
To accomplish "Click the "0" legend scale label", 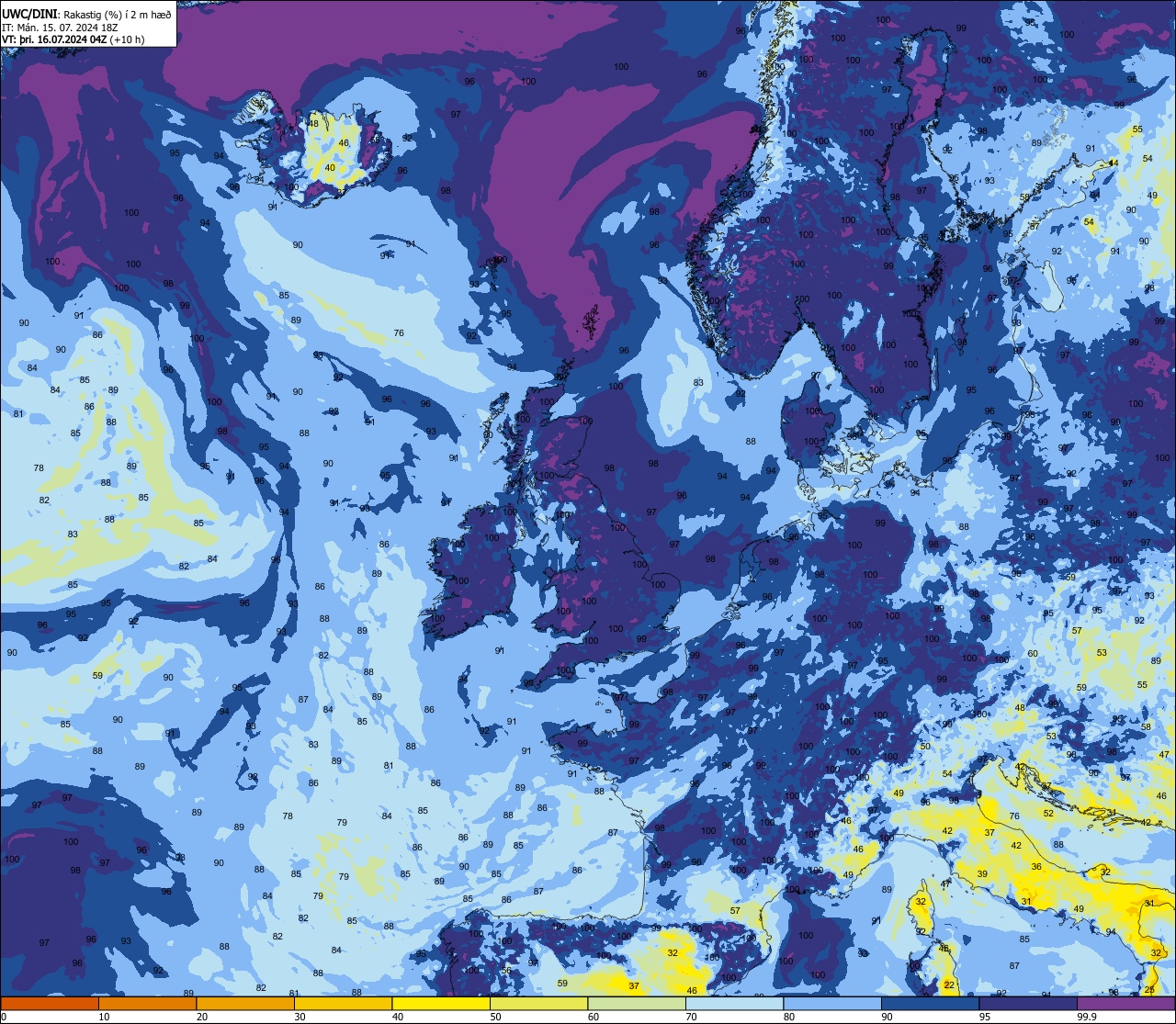I will tap(4, 1017).
